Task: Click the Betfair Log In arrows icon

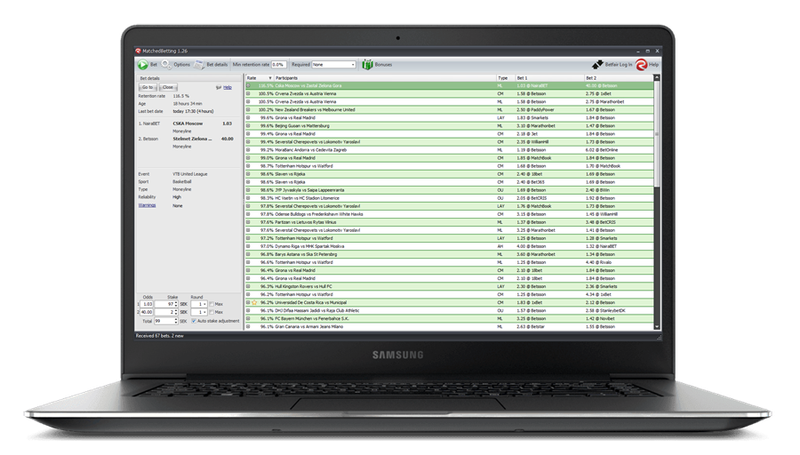Action: tap(597, 64)
